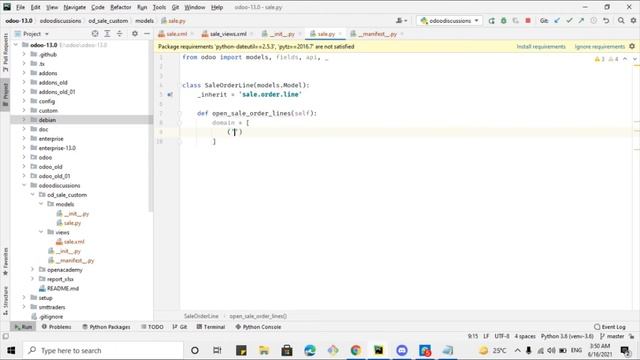The image size is (640, 360).
Task: Toggle the Favorites side tool window
Action: point(5,261)
